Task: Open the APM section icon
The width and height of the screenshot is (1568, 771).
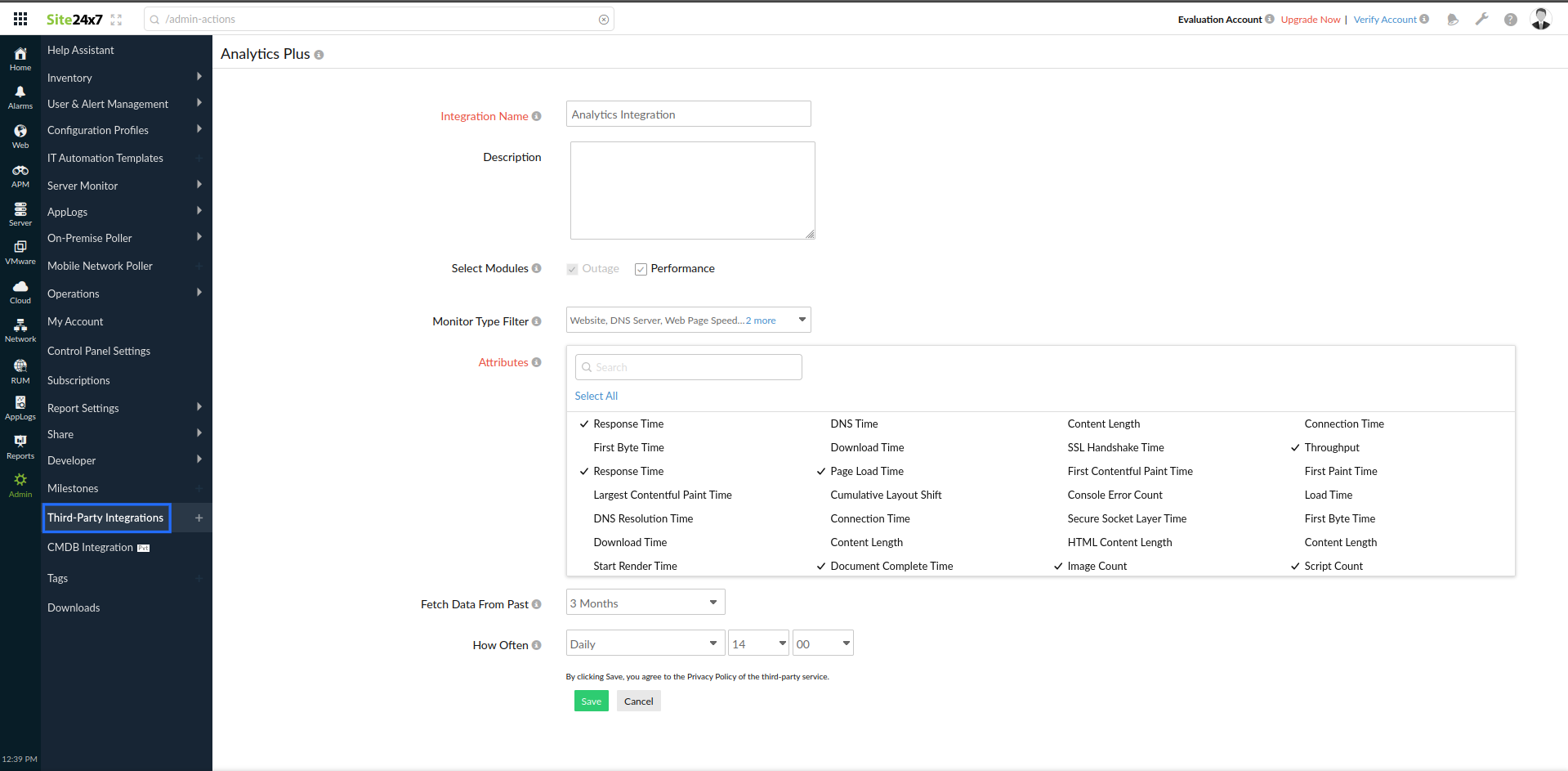Action: coord(20,173)
